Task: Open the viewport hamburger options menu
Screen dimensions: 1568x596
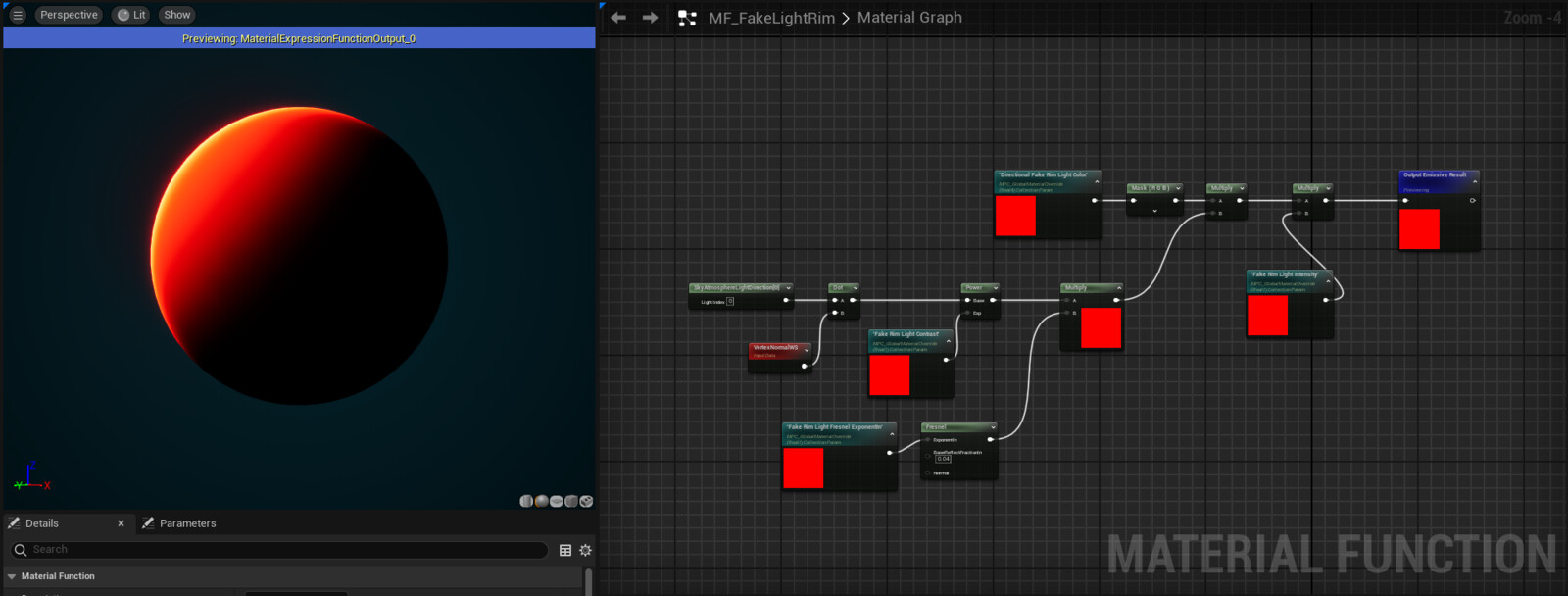Action: click(18, 15)
